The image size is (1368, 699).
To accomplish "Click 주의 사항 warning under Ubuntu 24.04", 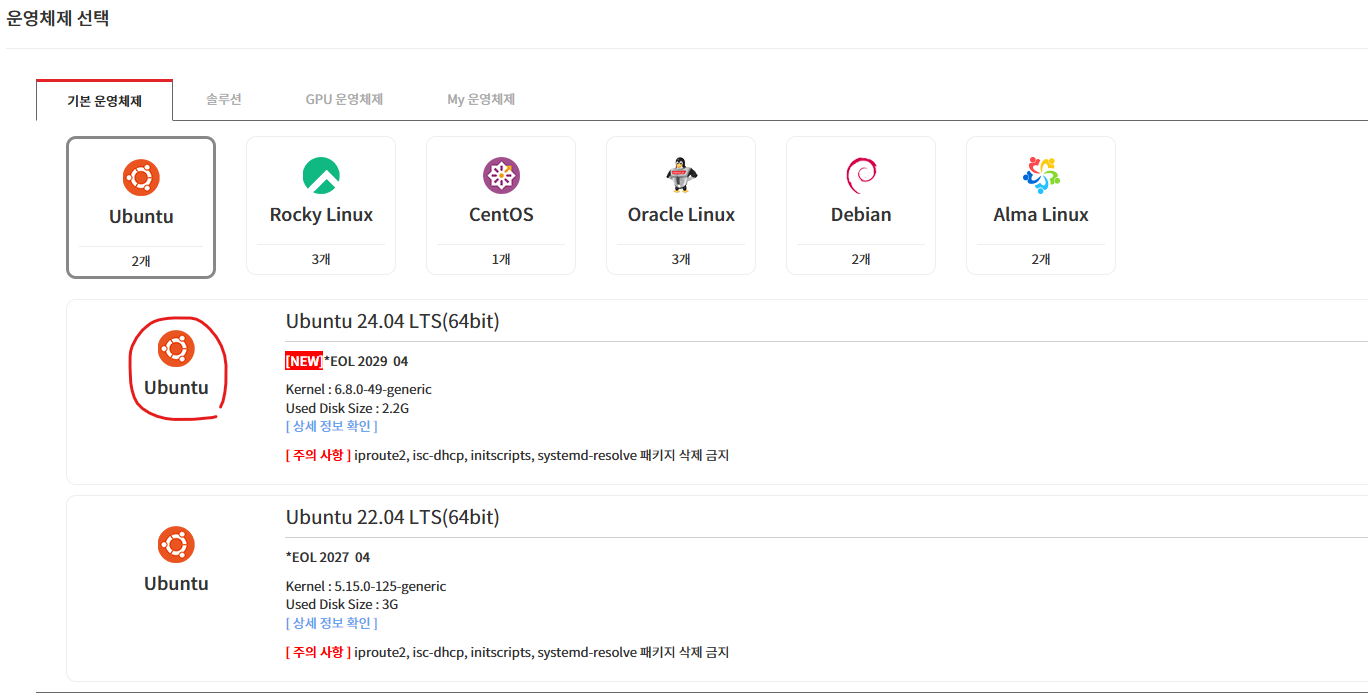I will [318, 455].
